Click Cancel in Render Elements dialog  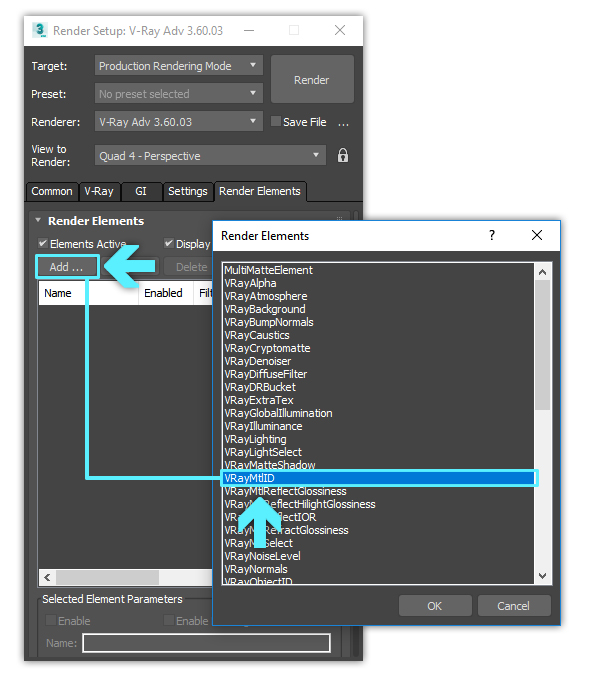point(513,606)
